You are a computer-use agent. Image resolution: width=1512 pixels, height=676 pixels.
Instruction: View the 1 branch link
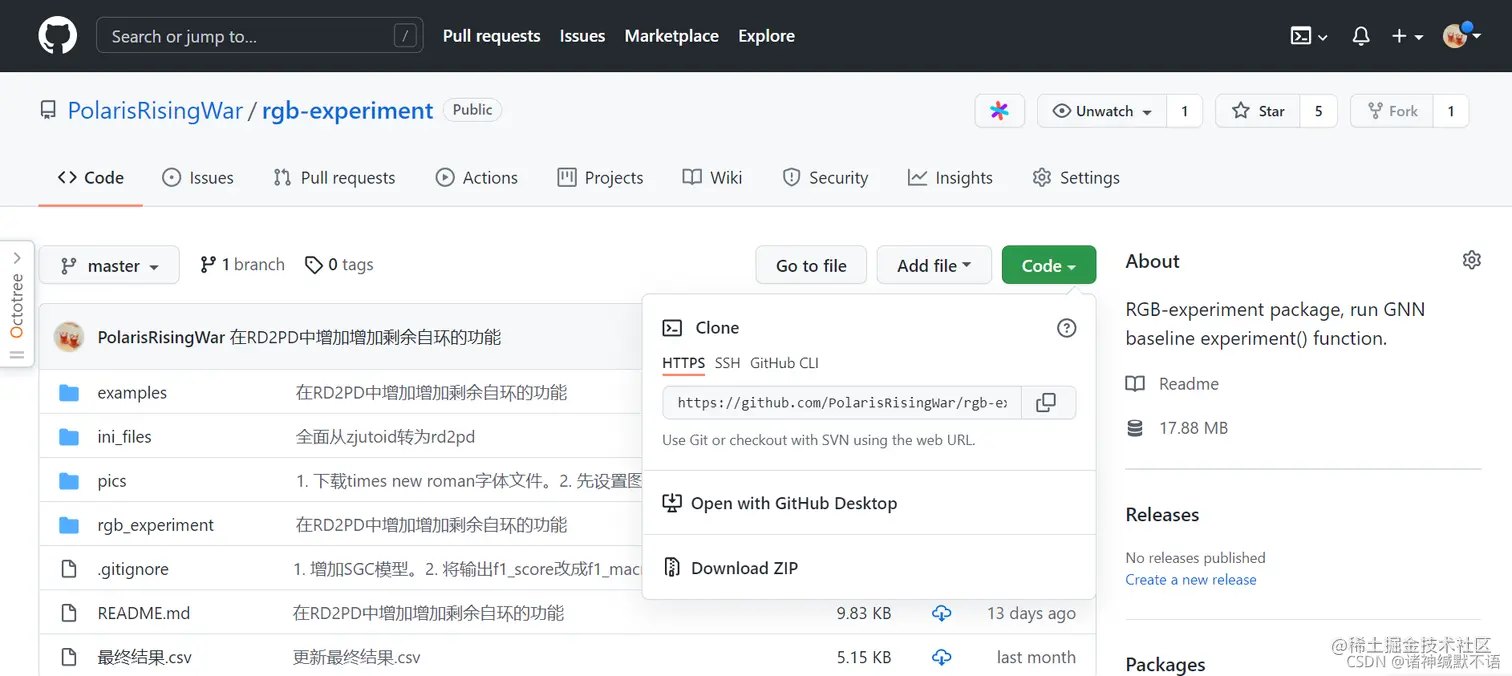[242, 265]
